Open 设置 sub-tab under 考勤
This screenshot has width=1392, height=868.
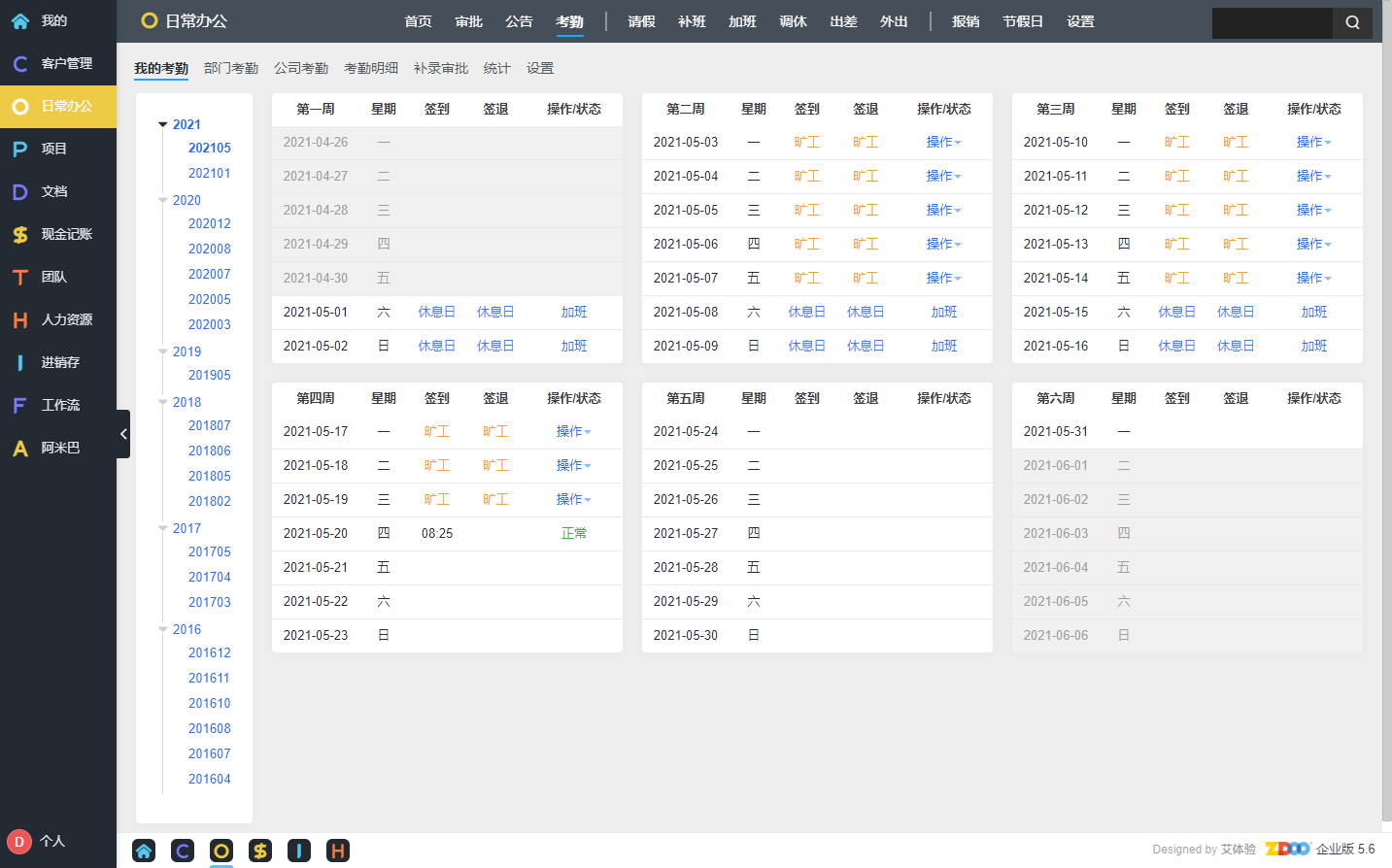coord(540,68)
